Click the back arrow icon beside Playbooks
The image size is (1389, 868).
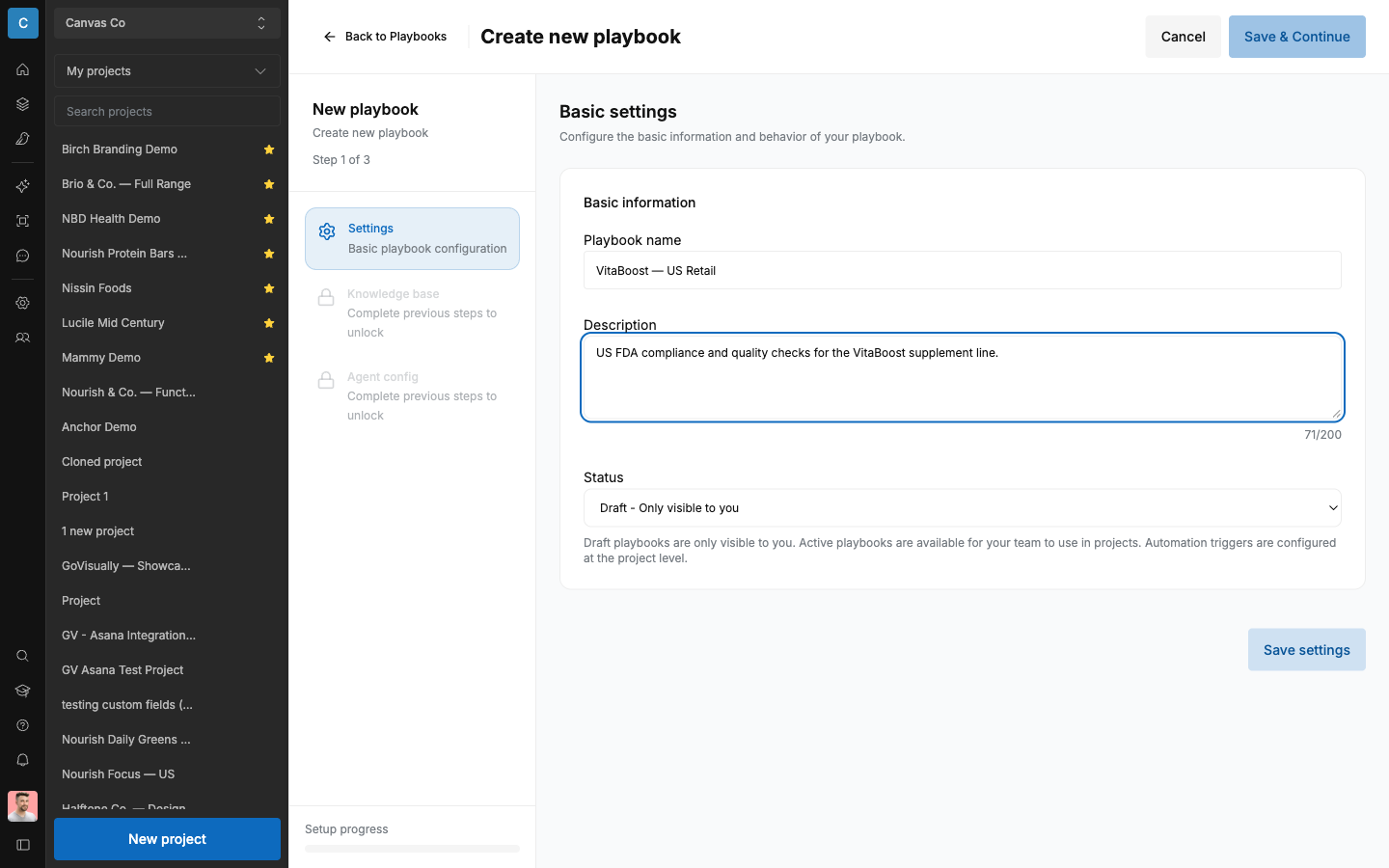click(329, 37)
